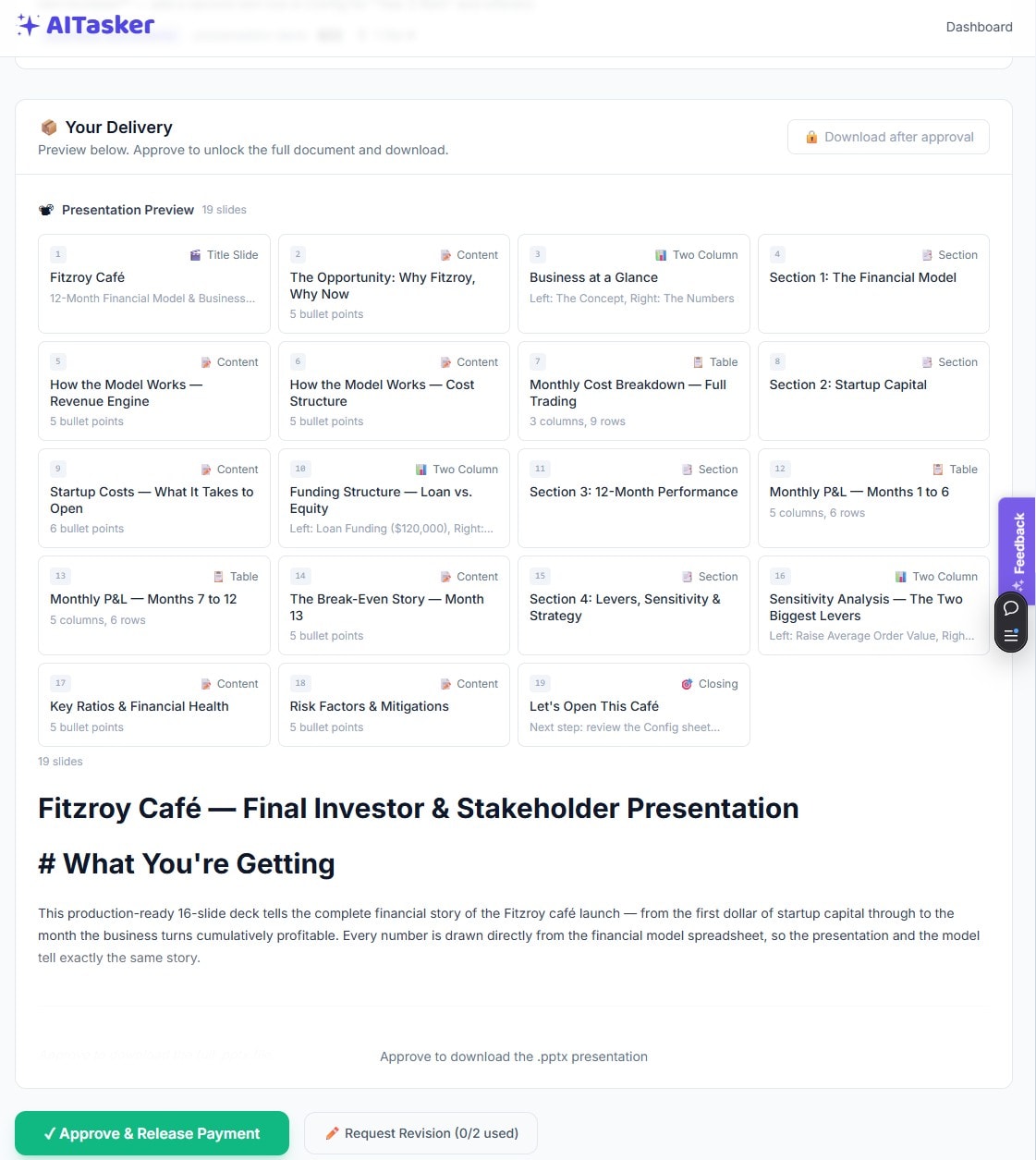Click the Content icon on Risk Factors slide
This screenshot has height=1160, width=1036.
tap(446, 683)
